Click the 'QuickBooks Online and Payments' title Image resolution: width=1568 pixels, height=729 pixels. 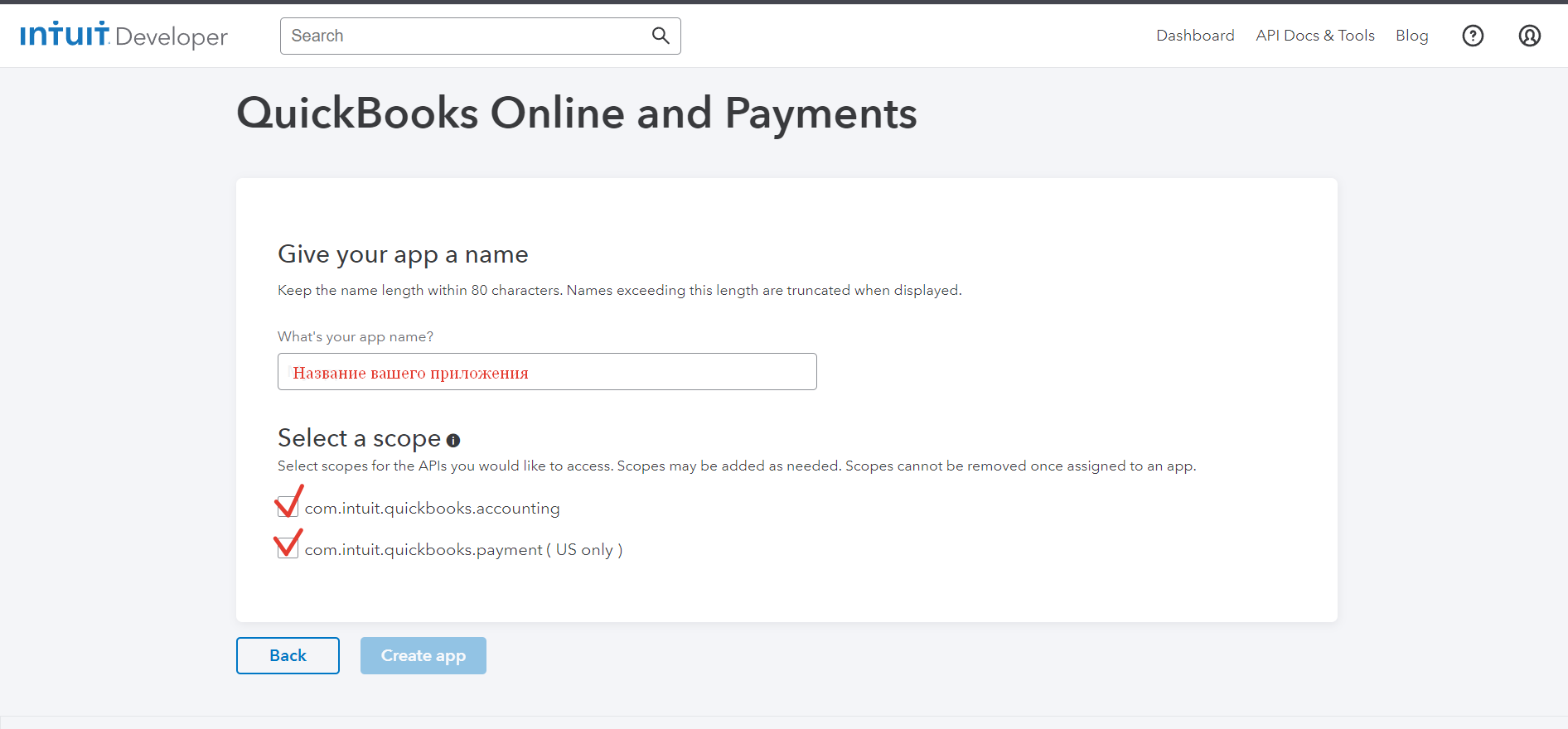click(x=577, y=113)
